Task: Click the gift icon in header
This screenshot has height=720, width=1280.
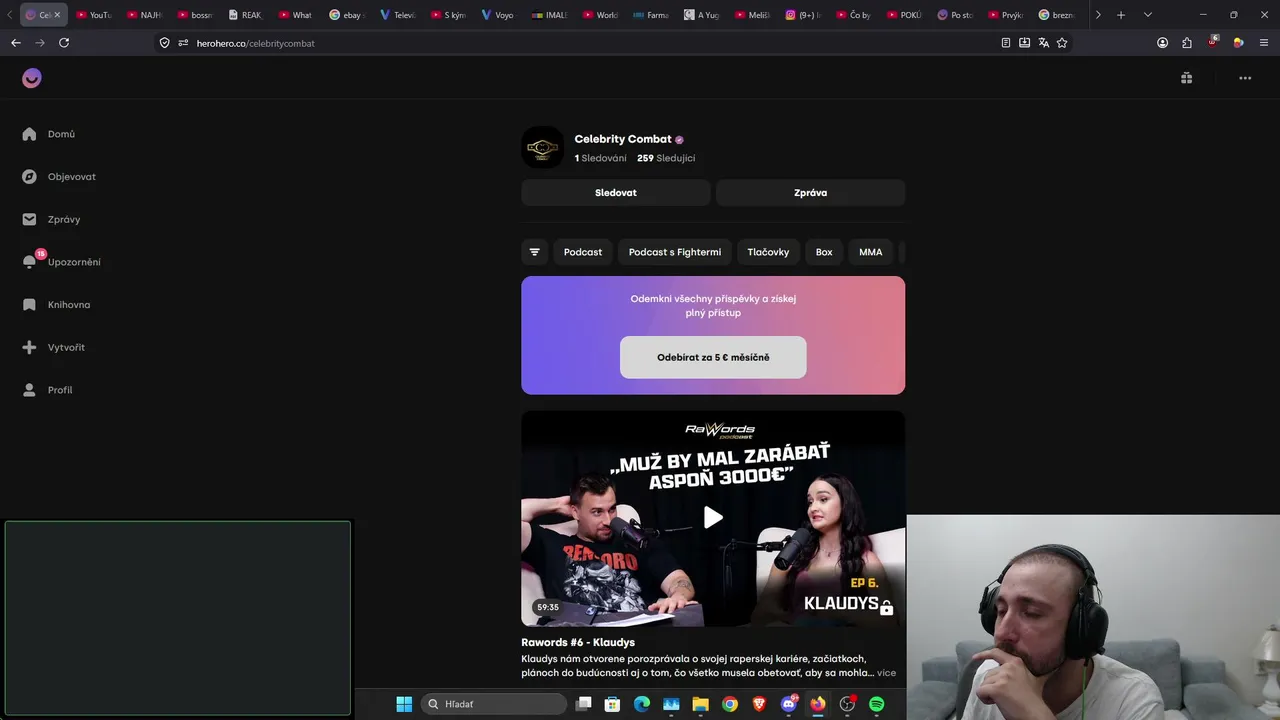Action: (1186, 78)
